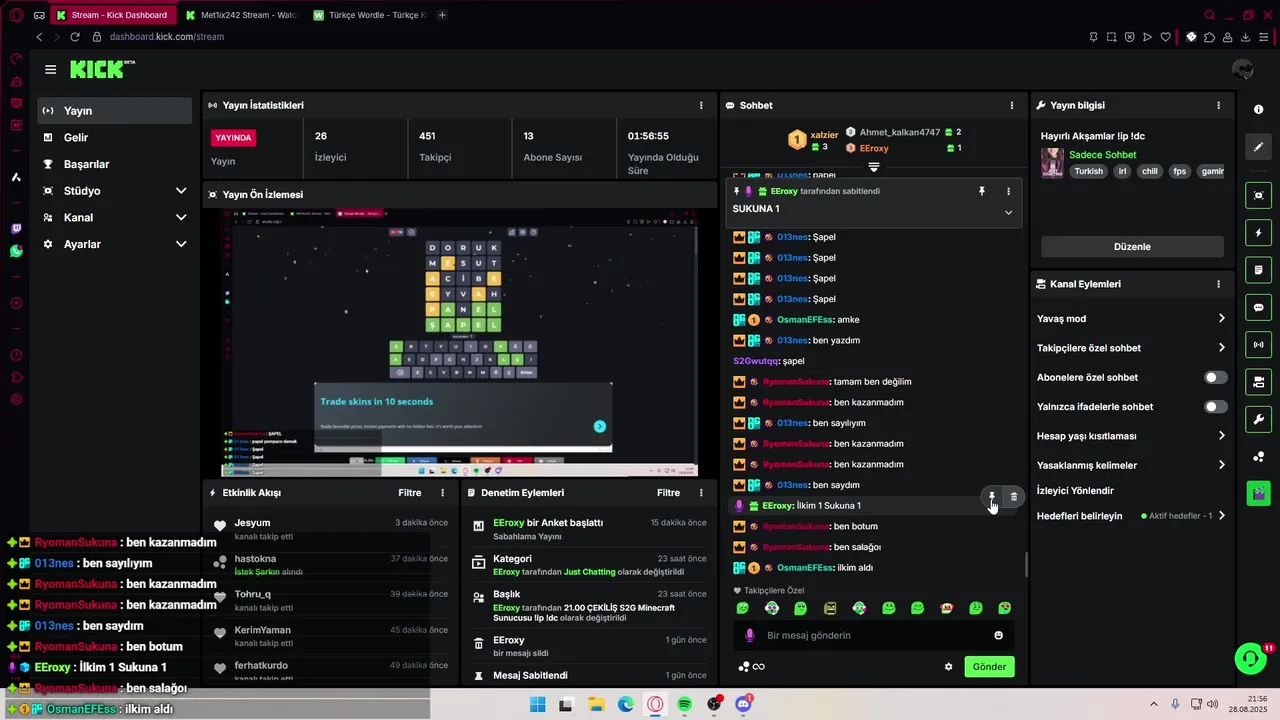The width and height of the screenshot is (1280, 720).
Task: Go to Gelir in the left navigation
Action: 115,138
